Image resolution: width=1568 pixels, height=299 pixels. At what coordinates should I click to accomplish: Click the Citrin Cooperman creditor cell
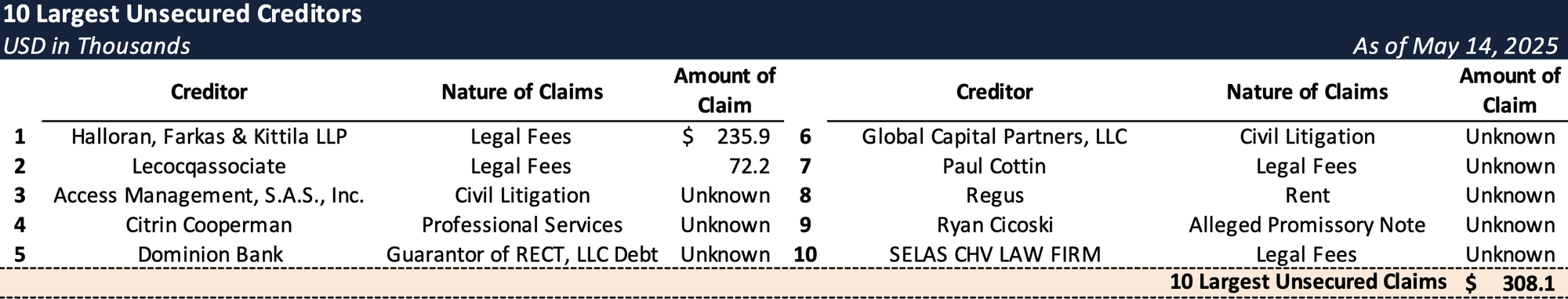point(209,225)
